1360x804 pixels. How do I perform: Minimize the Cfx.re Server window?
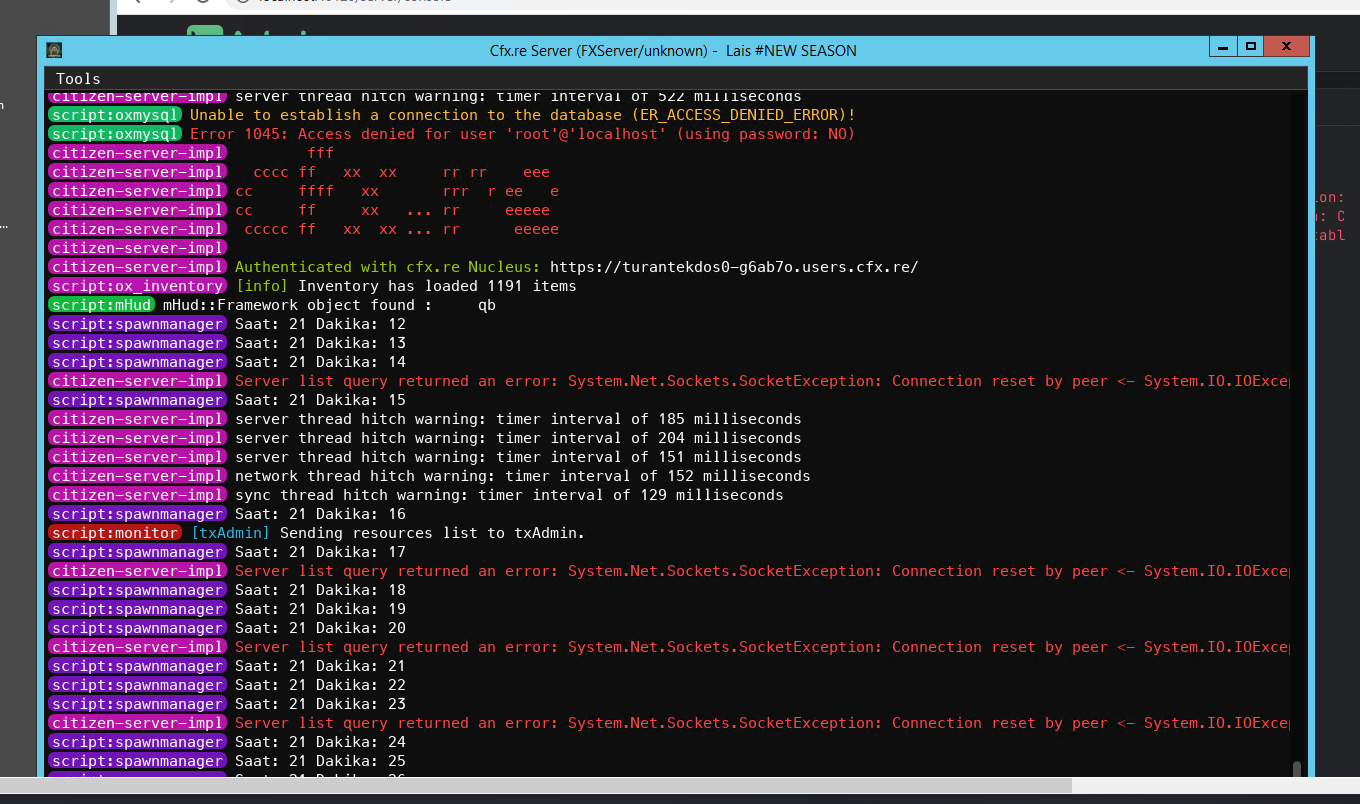tap(1223, 47)
